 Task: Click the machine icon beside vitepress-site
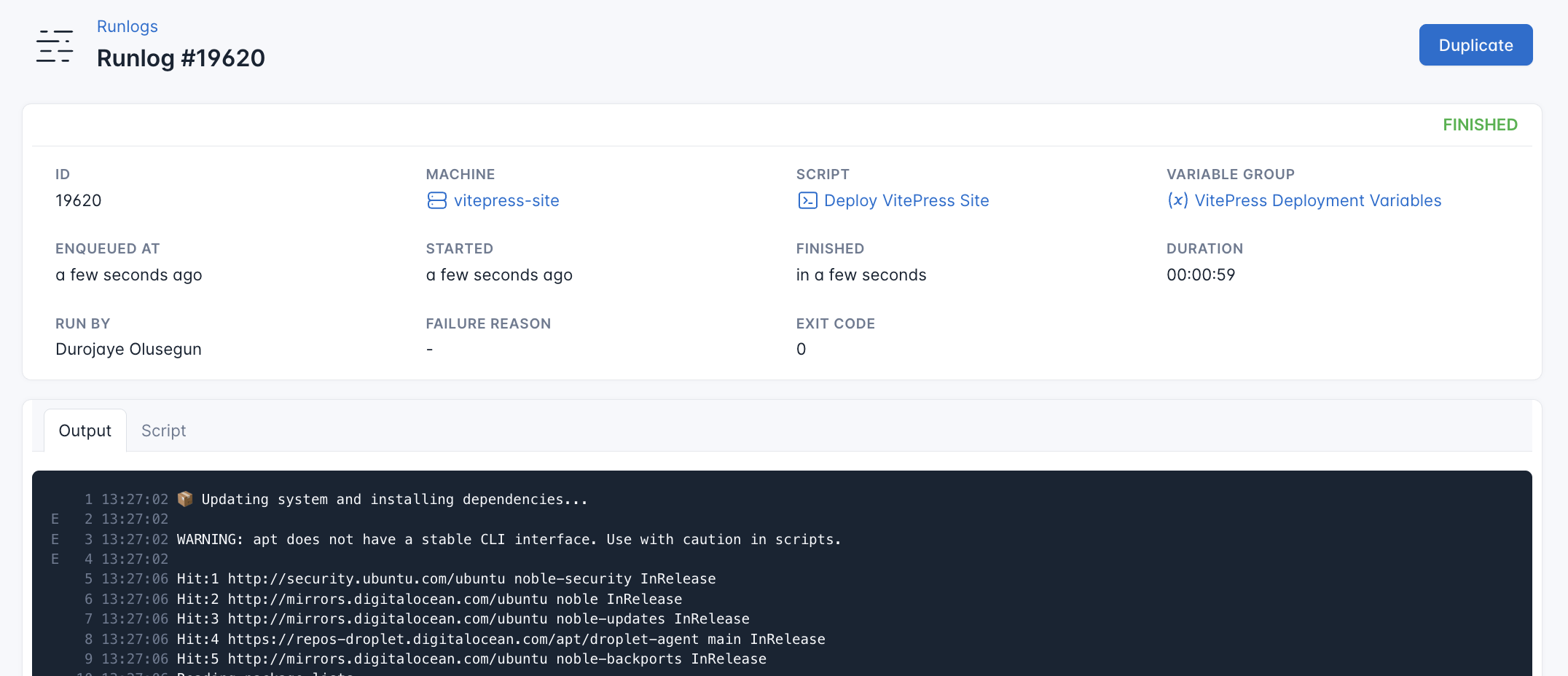click(437, 201)
